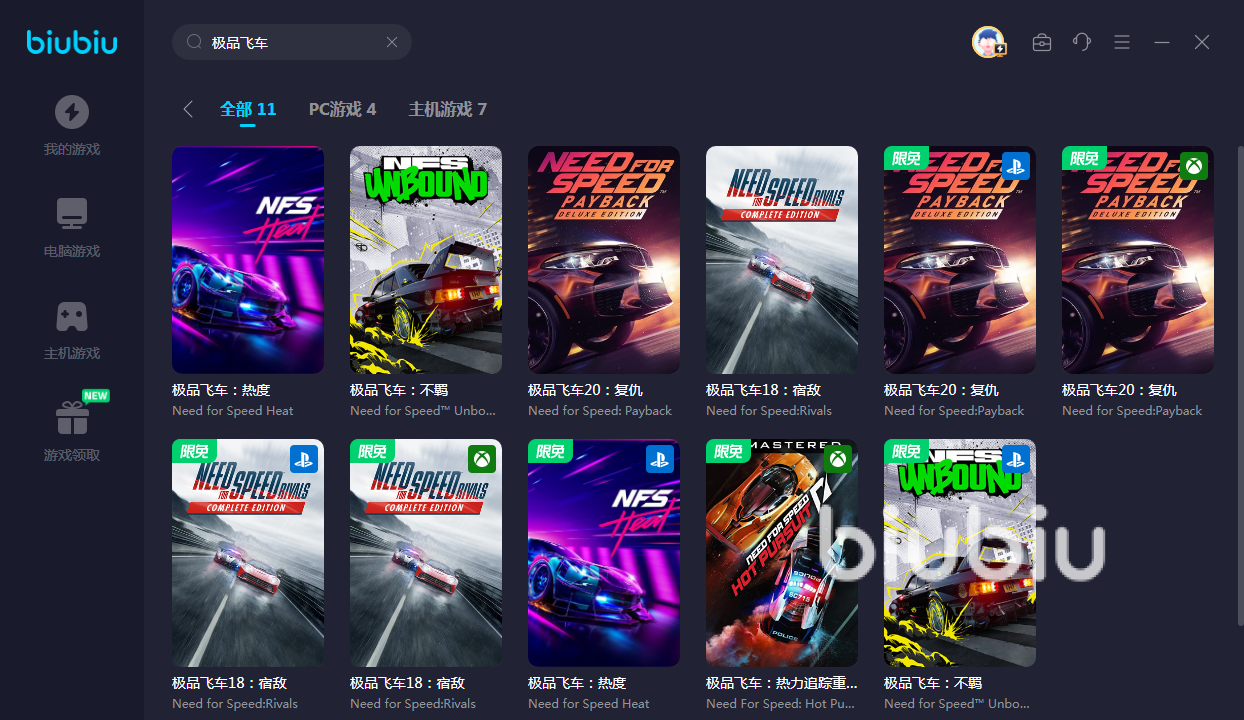
Task: Open Hot Pursuit Remastered Xbox cover
Action: [x=782, y=553]
